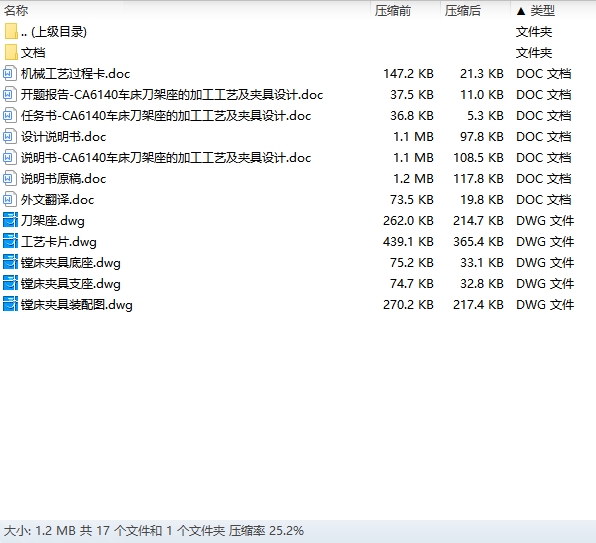Click the file name 外文翻译.doc

pyautogui.click(x=57, y=199)
